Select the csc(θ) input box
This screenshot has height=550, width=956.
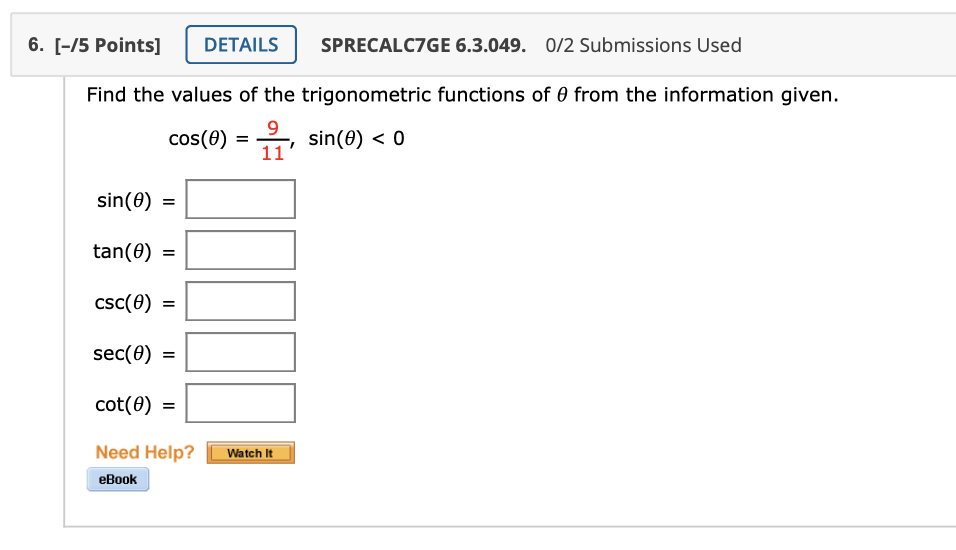point(241,301)
